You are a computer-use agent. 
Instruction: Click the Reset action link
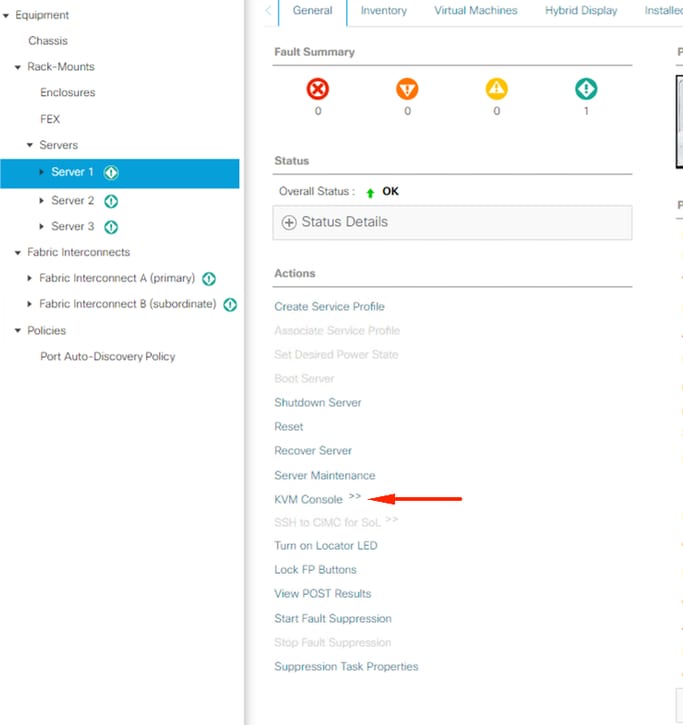pyautogui.click(x=289, y=427)
